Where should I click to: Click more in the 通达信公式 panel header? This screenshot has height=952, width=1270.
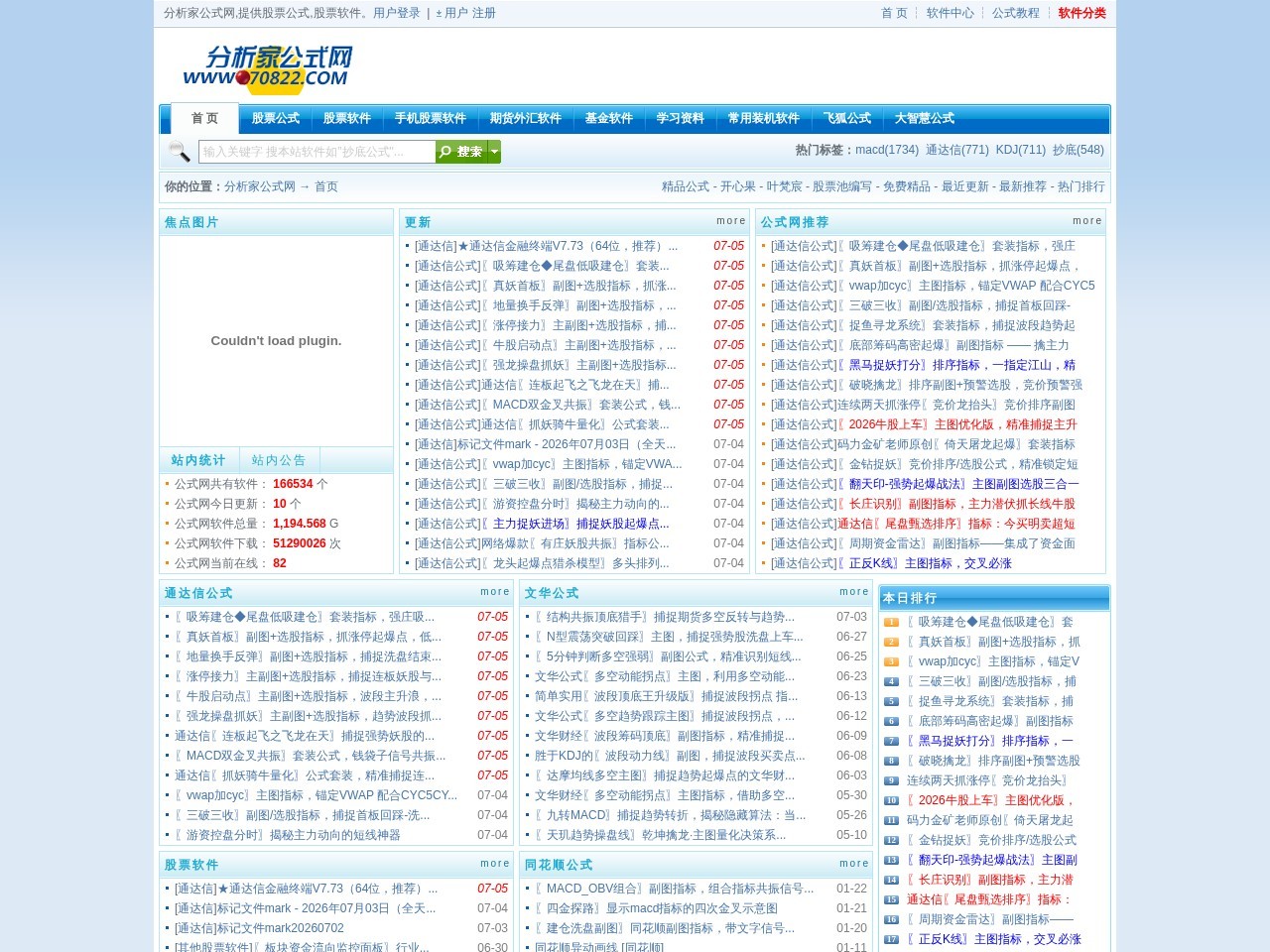495,592
